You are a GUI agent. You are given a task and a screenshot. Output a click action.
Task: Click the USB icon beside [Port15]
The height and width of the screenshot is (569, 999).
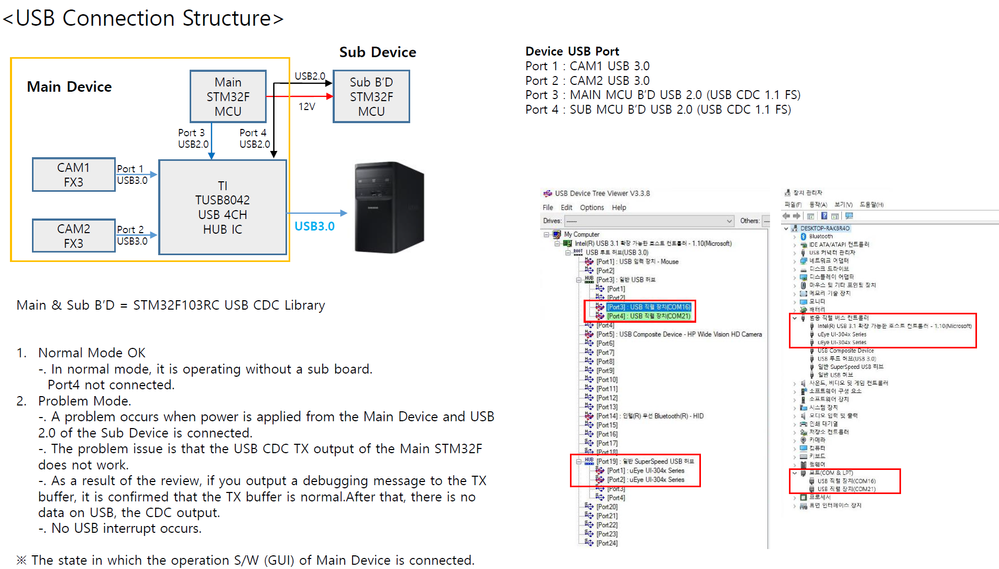coord(589,425)
